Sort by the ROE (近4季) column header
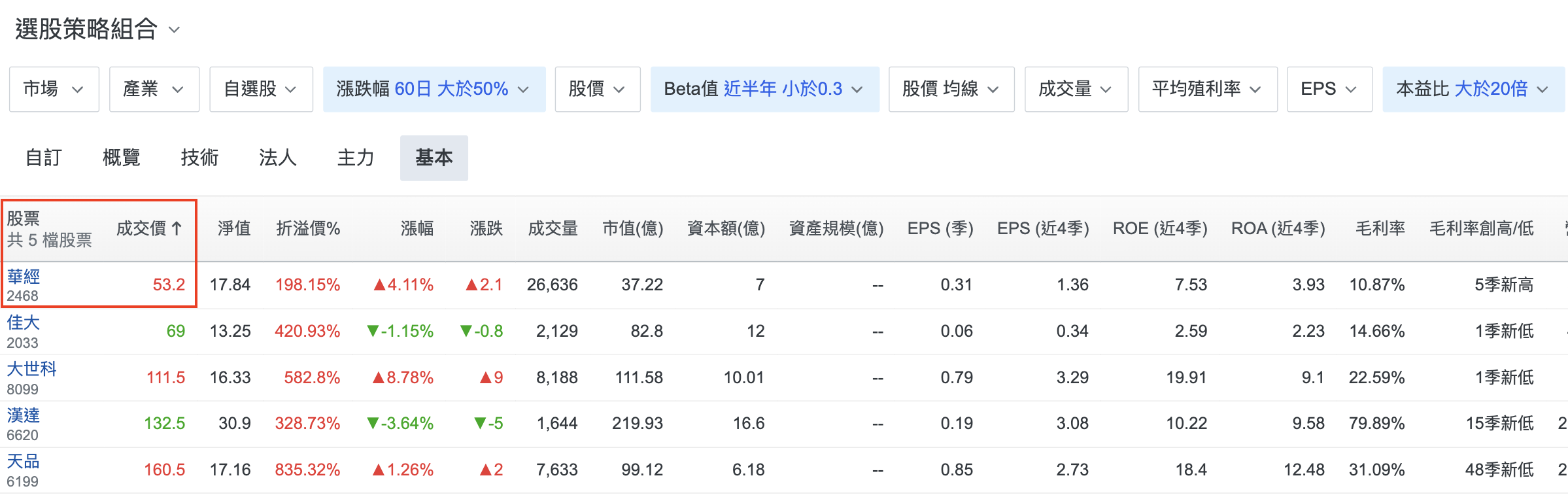The image size is (1568, 497). coord(1160,229)
